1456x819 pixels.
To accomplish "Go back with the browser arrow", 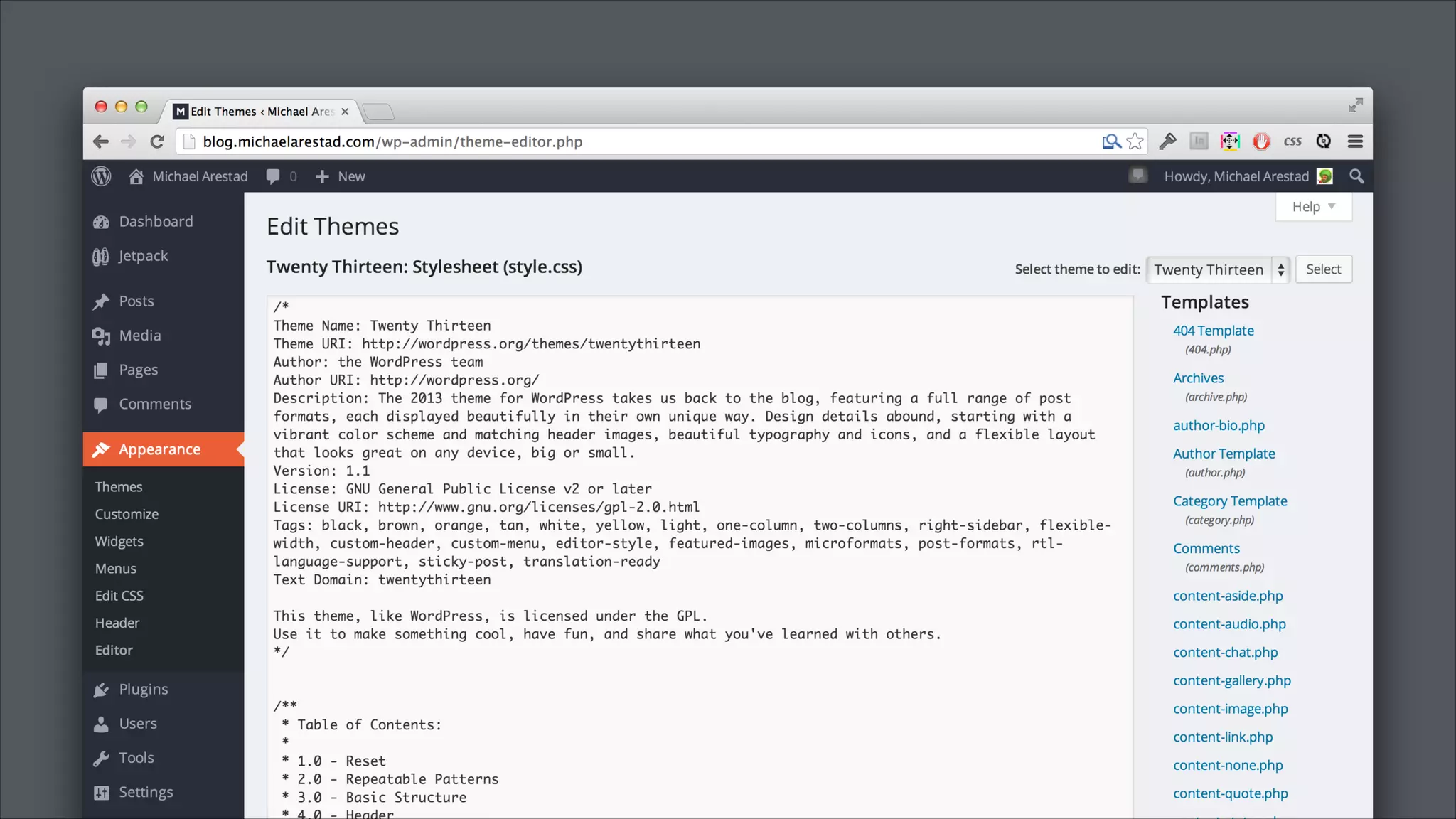I will 101,141.
